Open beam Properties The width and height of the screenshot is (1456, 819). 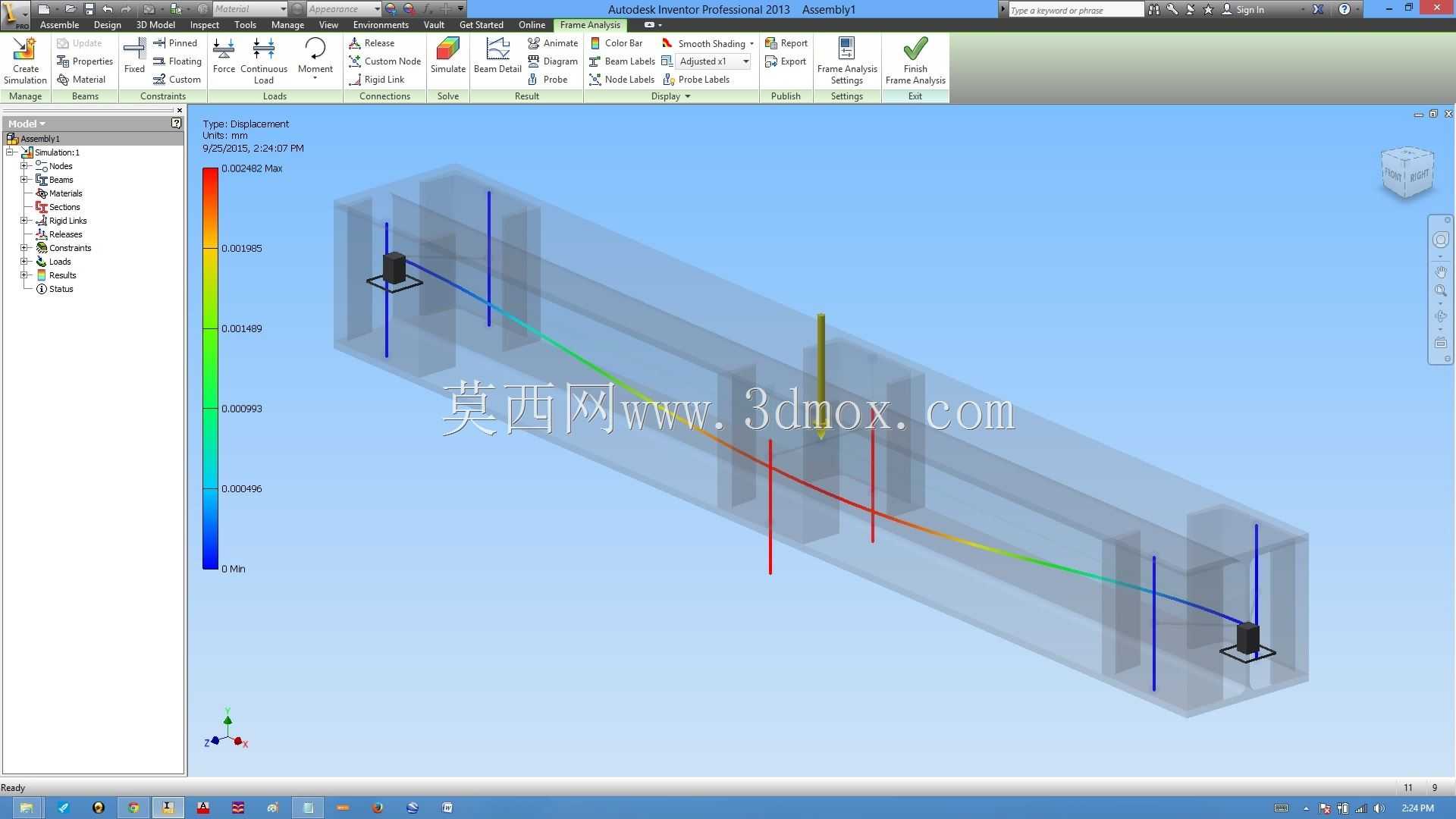85,61
